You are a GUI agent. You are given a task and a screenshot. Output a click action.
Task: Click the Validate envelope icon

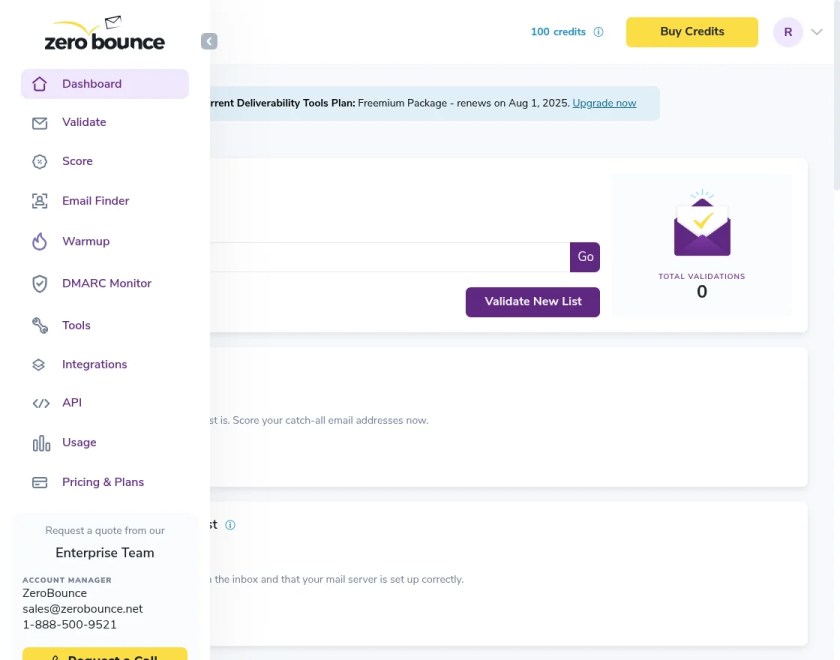[40, 122]
